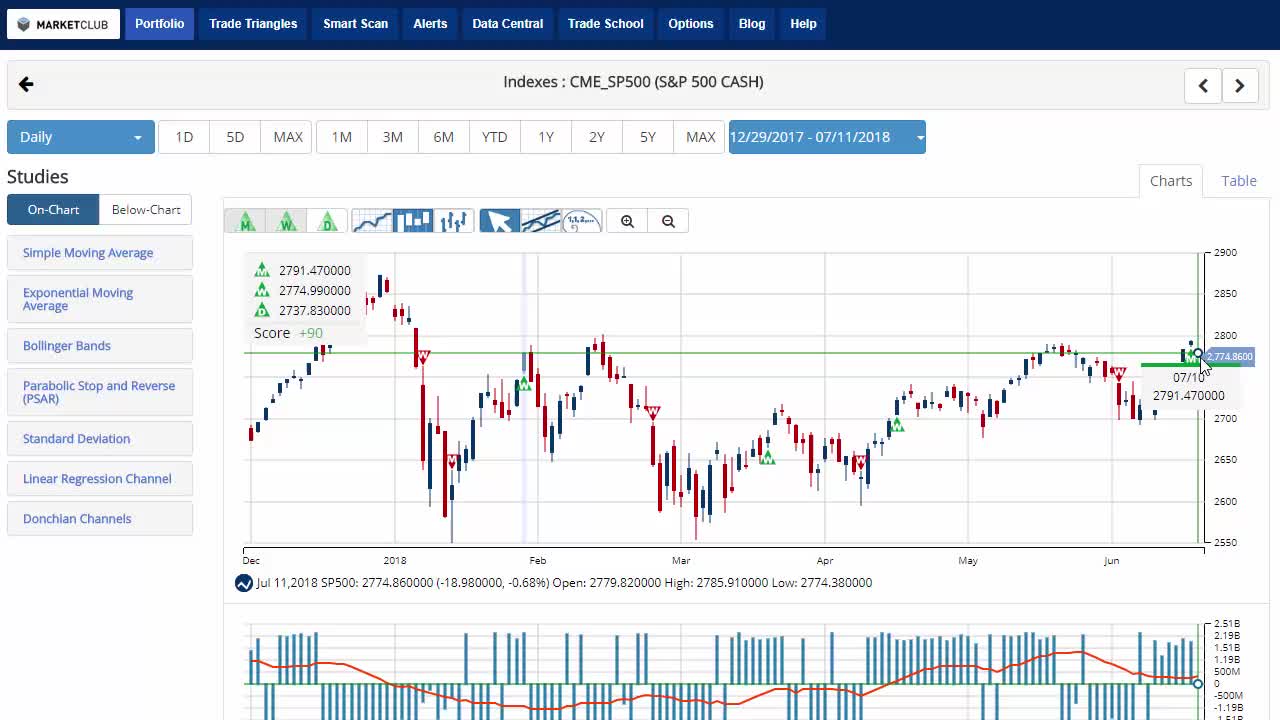Add Linear Regression Channel study
The image size is (1280, 720).
(100, 479)
